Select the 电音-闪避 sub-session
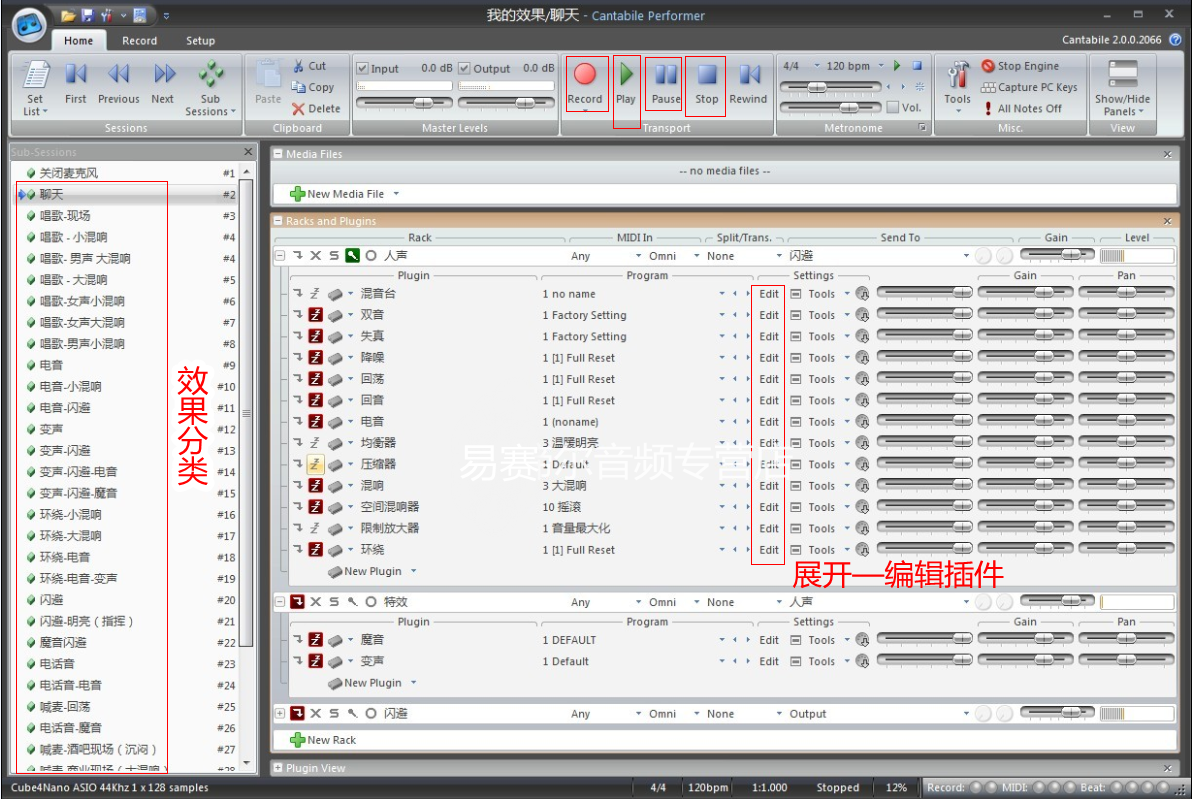 click(x=129, y=407)
